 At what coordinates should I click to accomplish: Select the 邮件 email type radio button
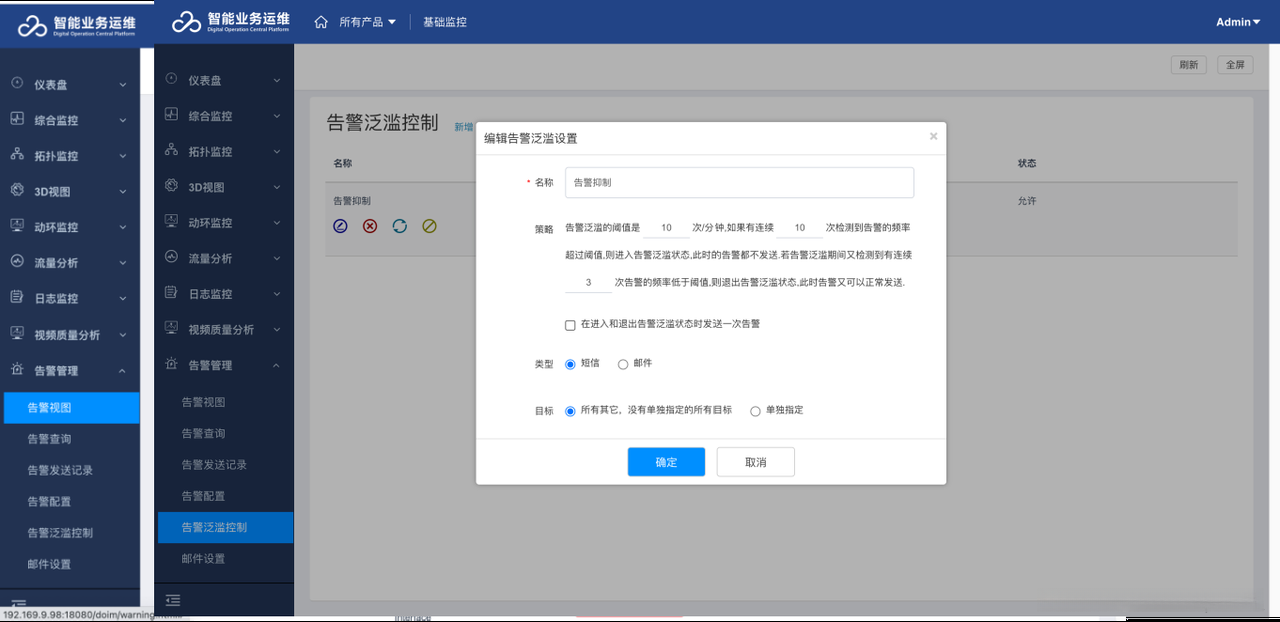622,364
